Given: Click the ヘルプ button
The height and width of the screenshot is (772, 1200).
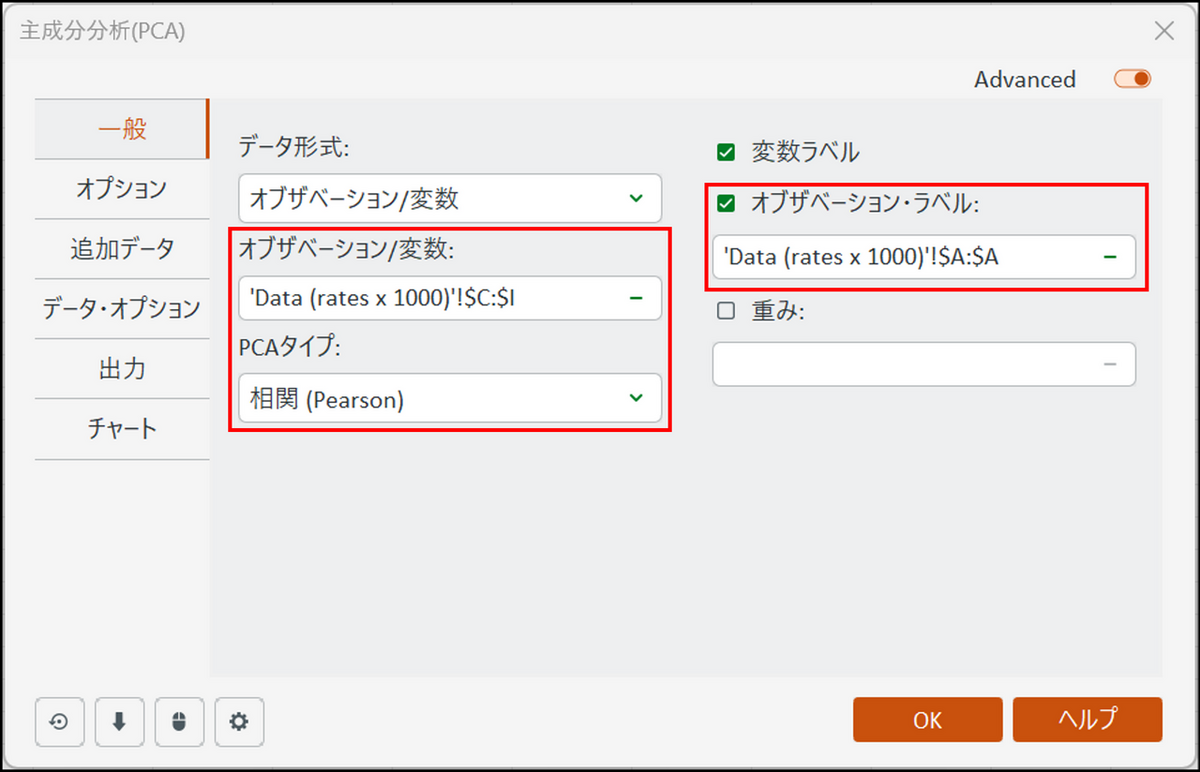Looking at the screenshot, I should coord(1087,720).
